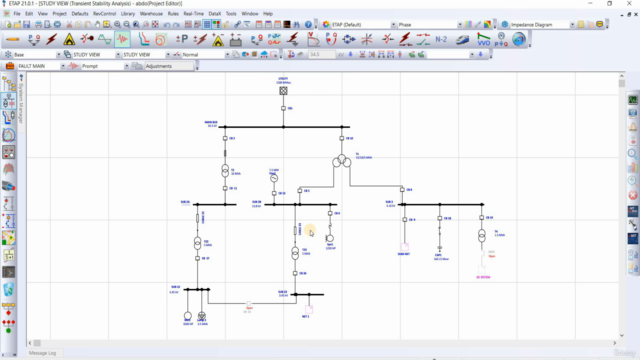Click the train traction study icon
Viewport: 640px width, 360px height.
462,40
